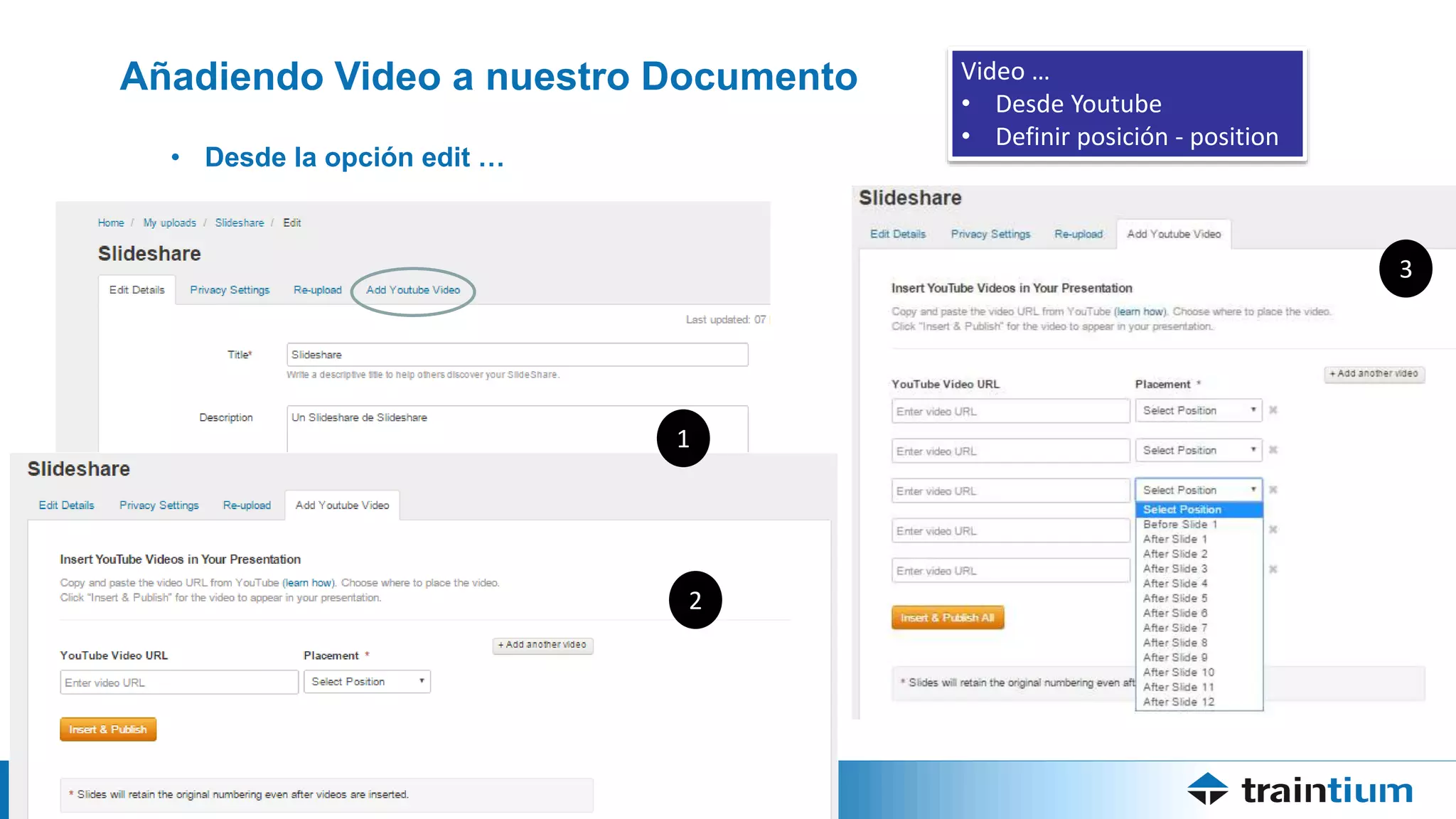Select Edit Details tab in screenshot 2
Viewport: 1456px width, 819px height.
pos(67,505)
